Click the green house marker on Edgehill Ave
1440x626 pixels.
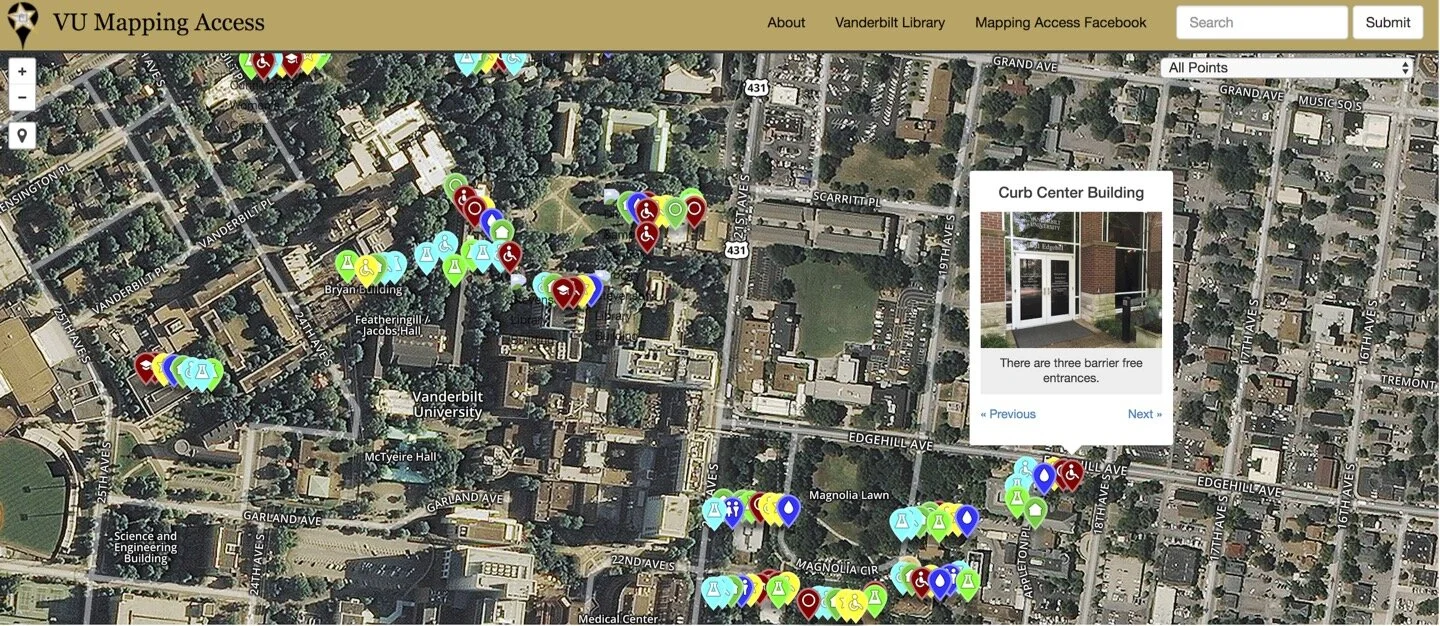[1035, 510]
